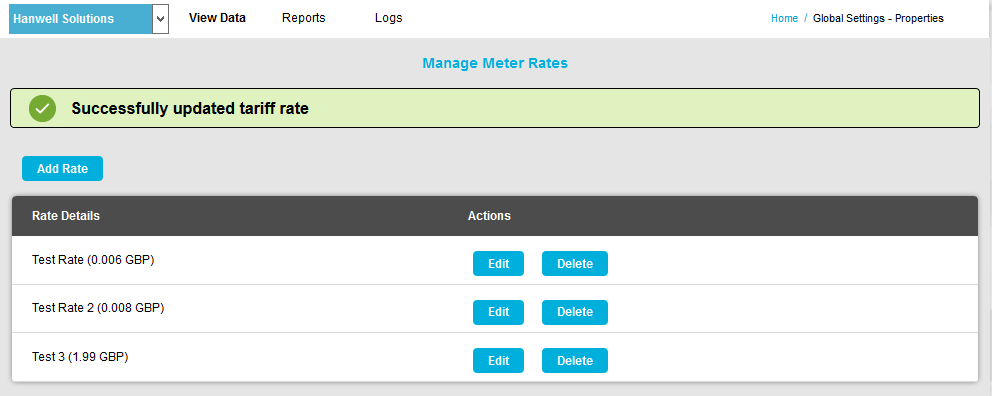The height and width of the screenshot is (396, 992).
Task: Go to Home breadcrumb link
Action: click(784, 19)
